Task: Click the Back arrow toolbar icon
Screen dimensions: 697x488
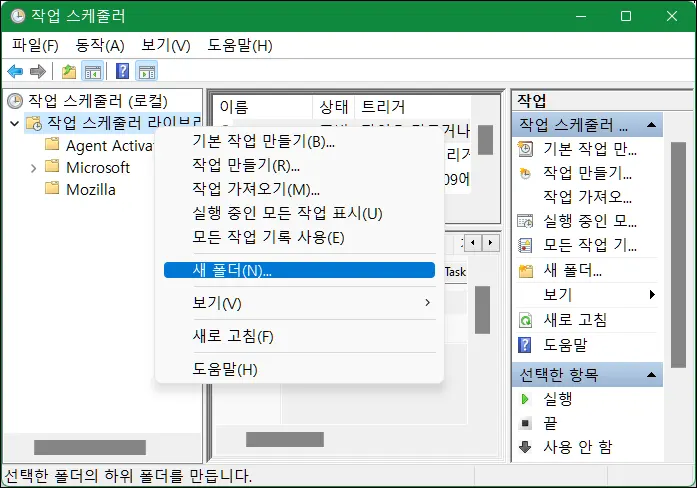Action: click(15, 71)
